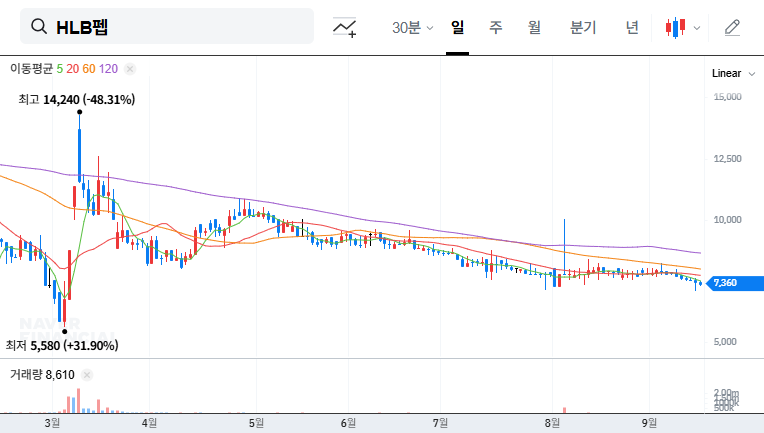
Task: Click the 5,000 price axis label
Action: [725, 342]
